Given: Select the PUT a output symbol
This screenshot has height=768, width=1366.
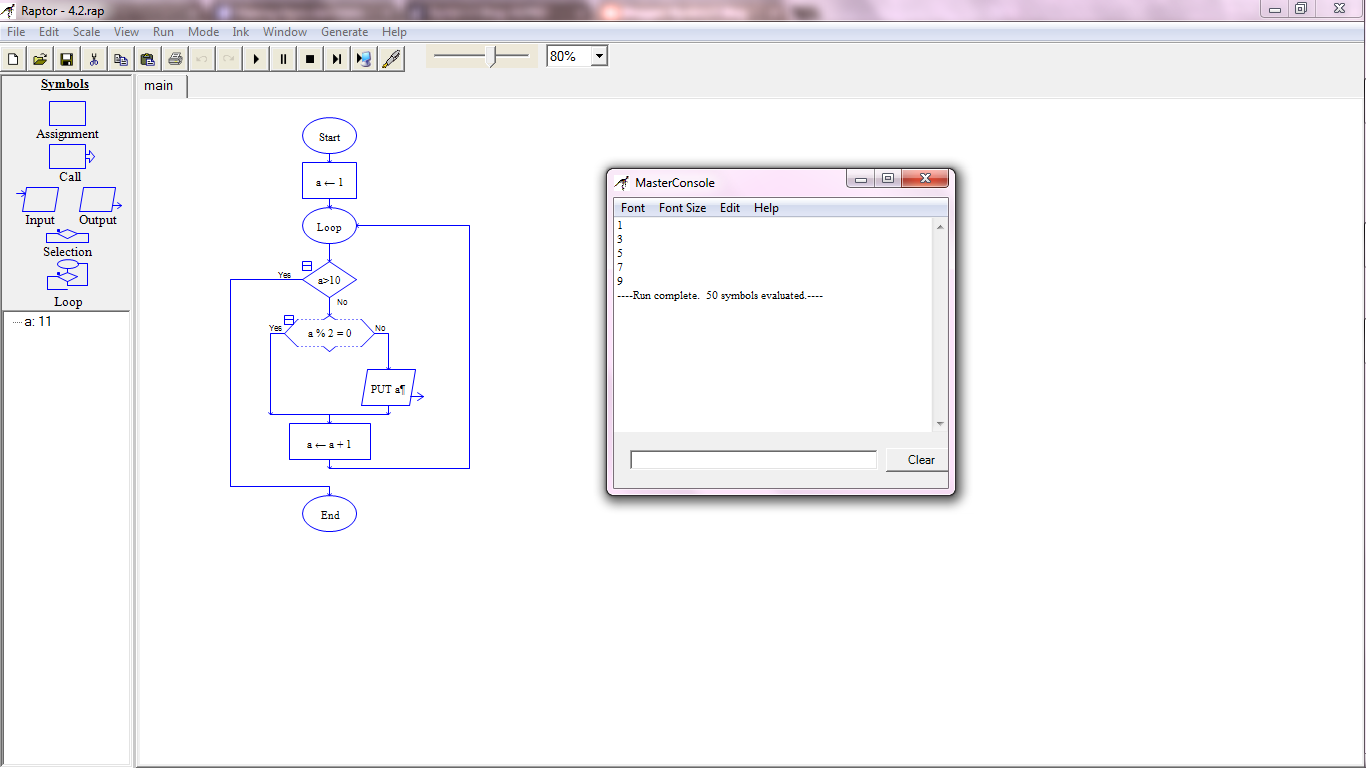Looking at the screenshot, I should click(x=388, y=388).
